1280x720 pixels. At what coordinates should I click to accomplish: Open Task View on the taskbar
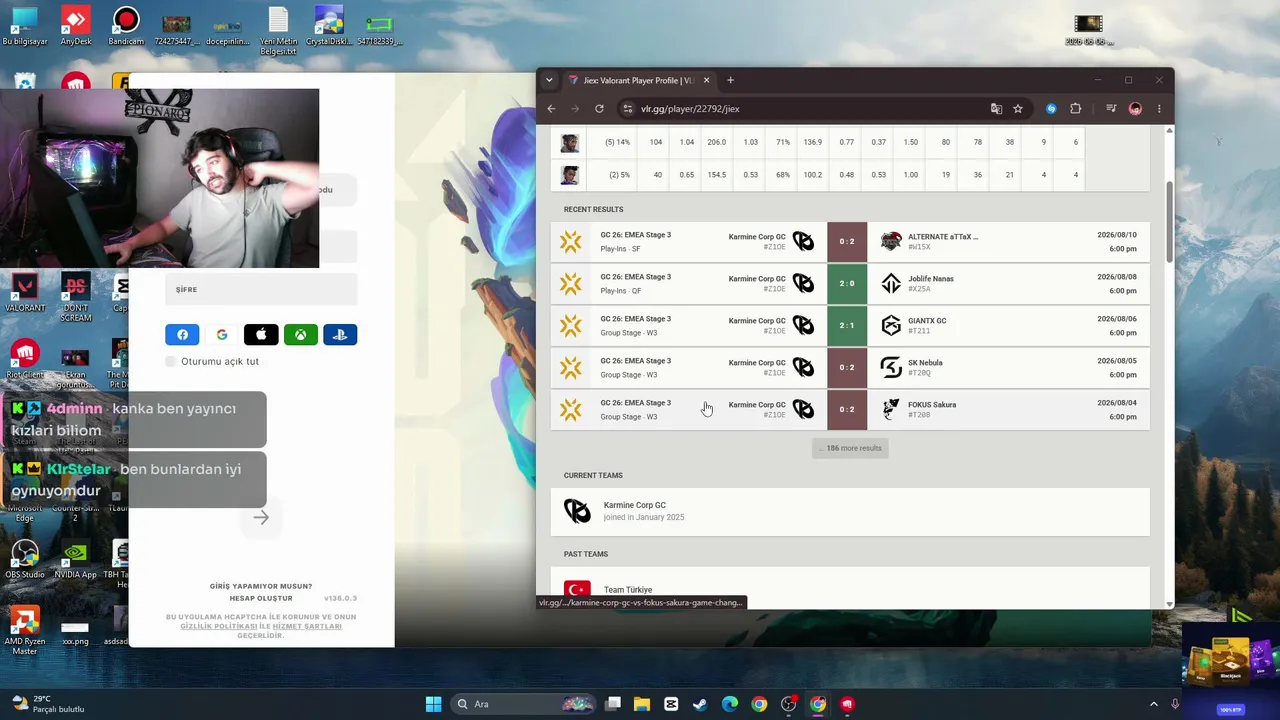point(613,704)
